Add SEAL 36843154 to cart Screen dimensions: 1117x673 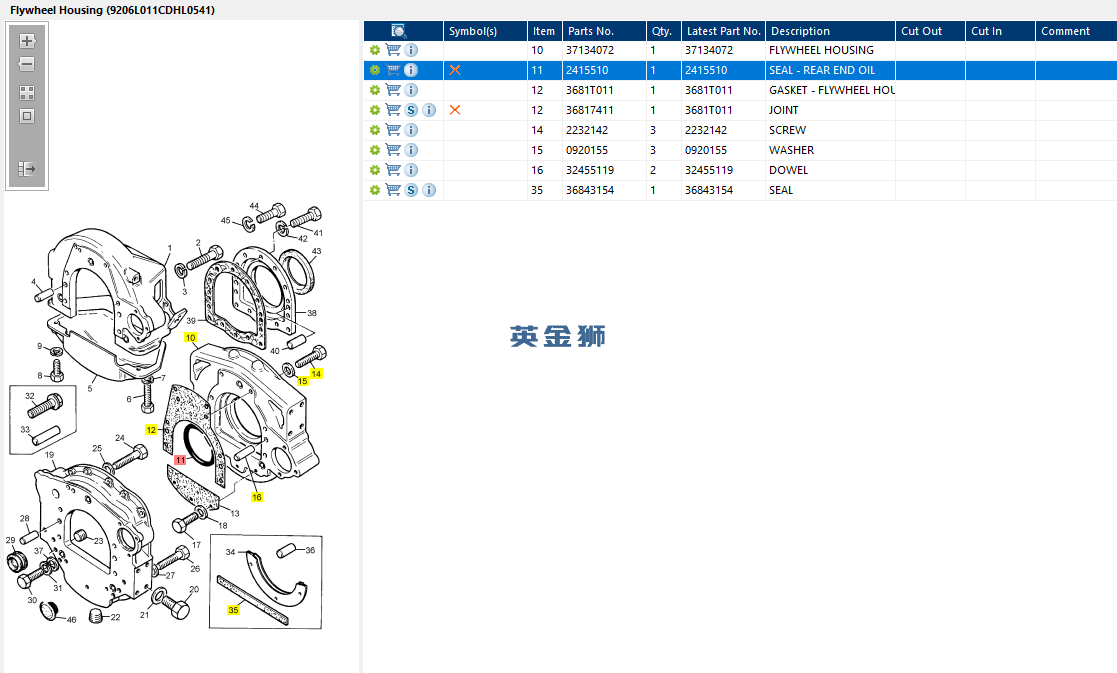tap(393, 189)
